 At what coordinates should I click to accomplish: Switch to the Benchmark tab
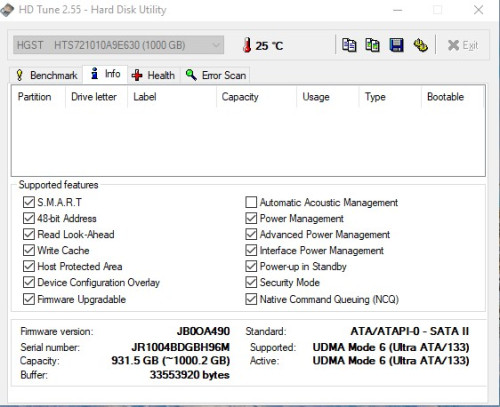(x=47, y=75)
